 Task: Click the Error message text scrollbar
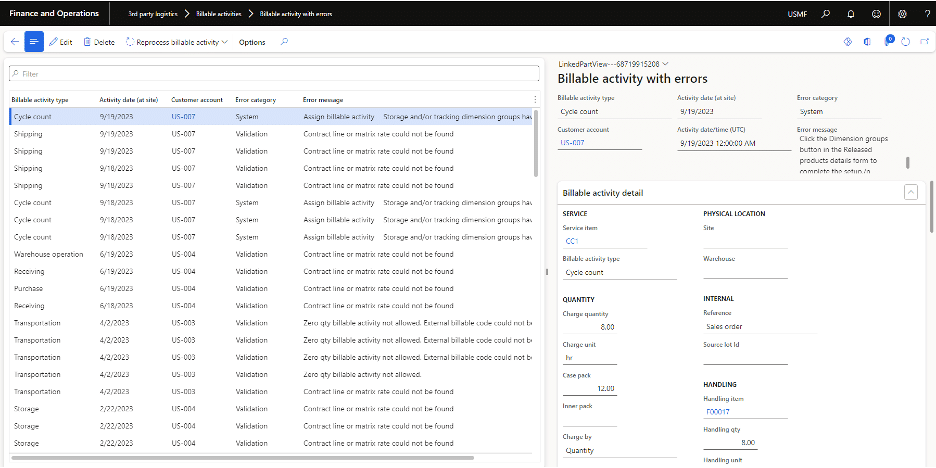pyautogui.click(x=908, y=162)
